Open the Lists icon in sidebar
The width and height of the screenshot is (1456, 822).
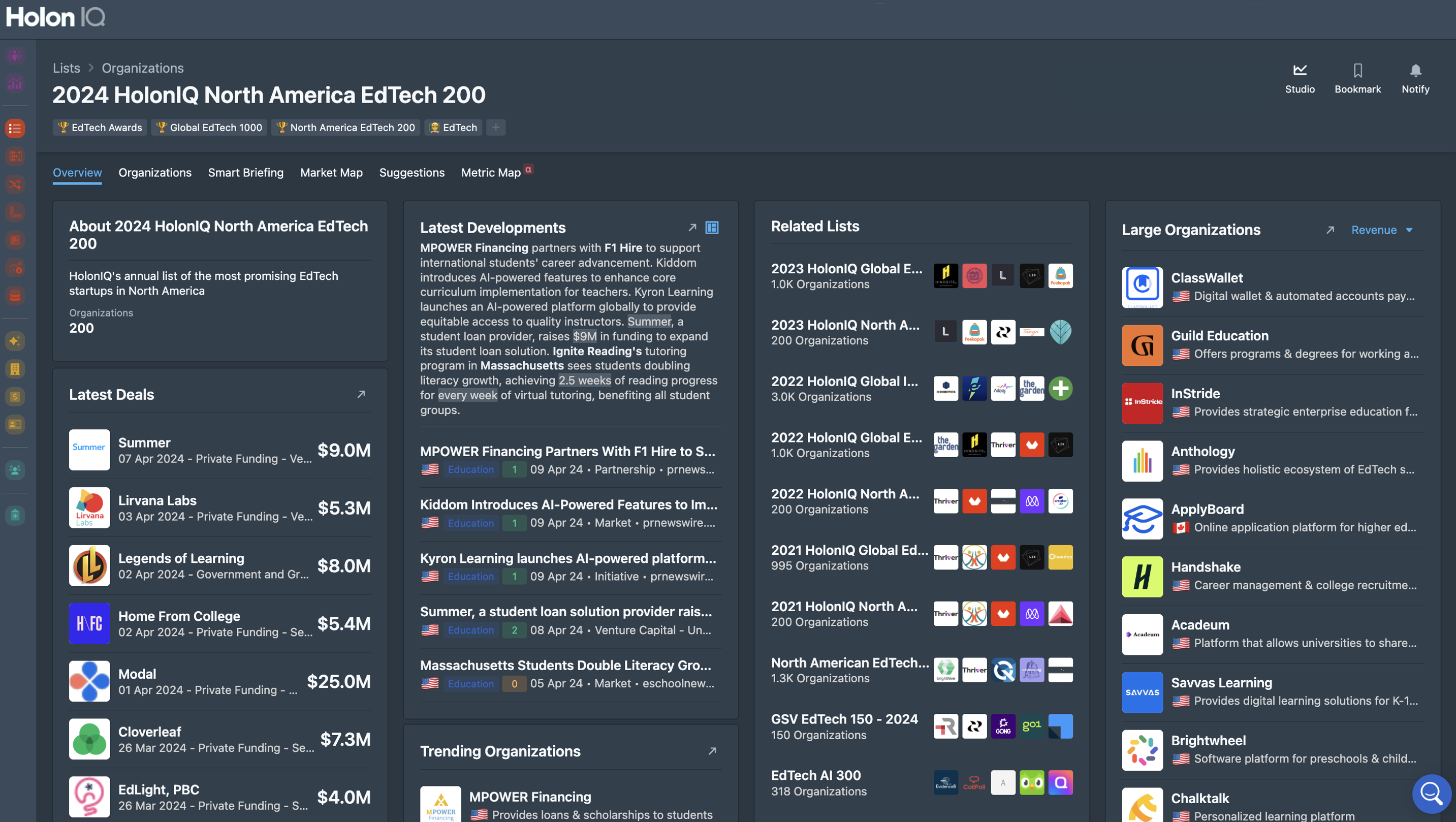point(15,129)
